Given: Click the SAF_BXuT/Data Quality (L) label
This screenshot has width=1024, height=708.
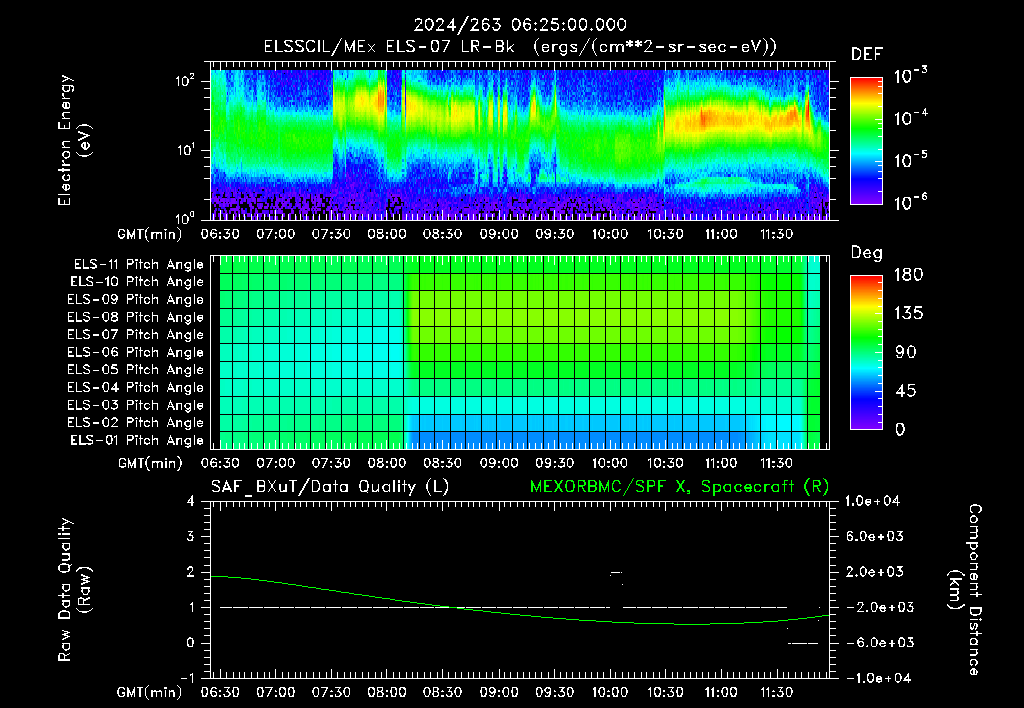Looking at the screenshot, I should click(x=330, y=487).
